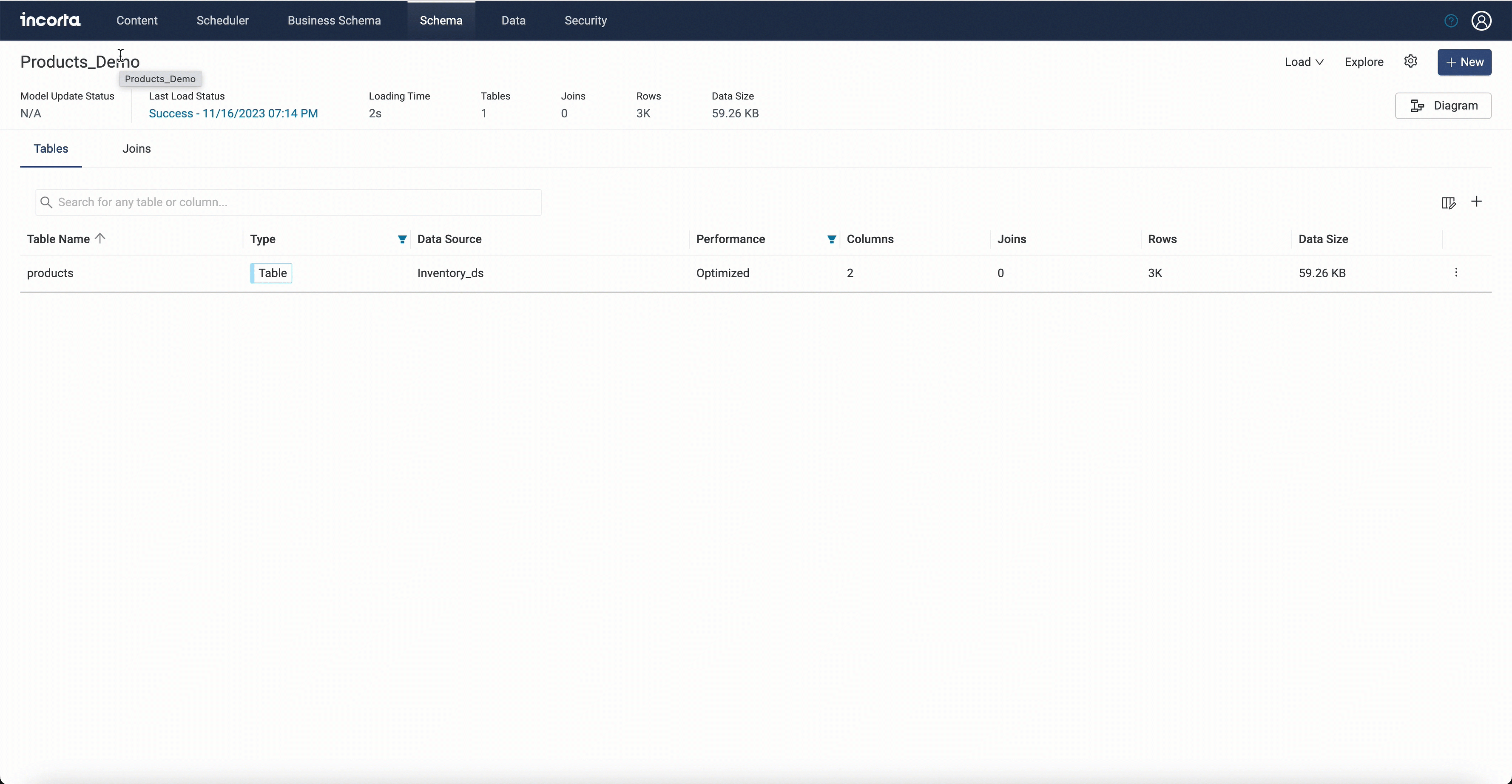Switch to the Joins tab

(136, 149)
